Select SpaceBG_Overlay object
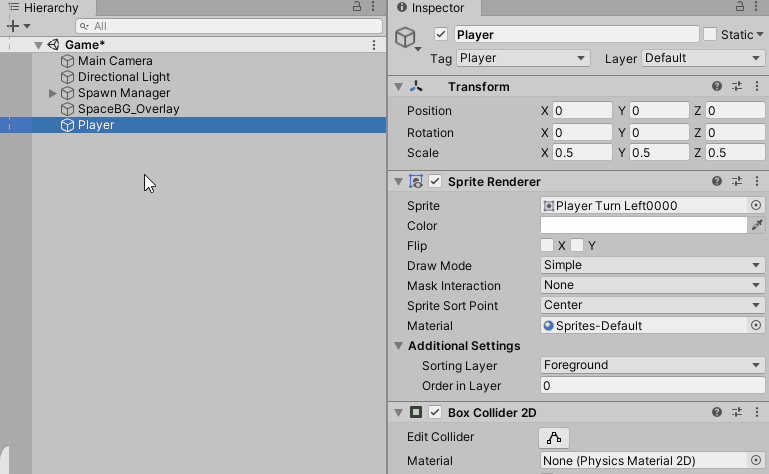This screenshot has width=769, height=474. point(128,109)
